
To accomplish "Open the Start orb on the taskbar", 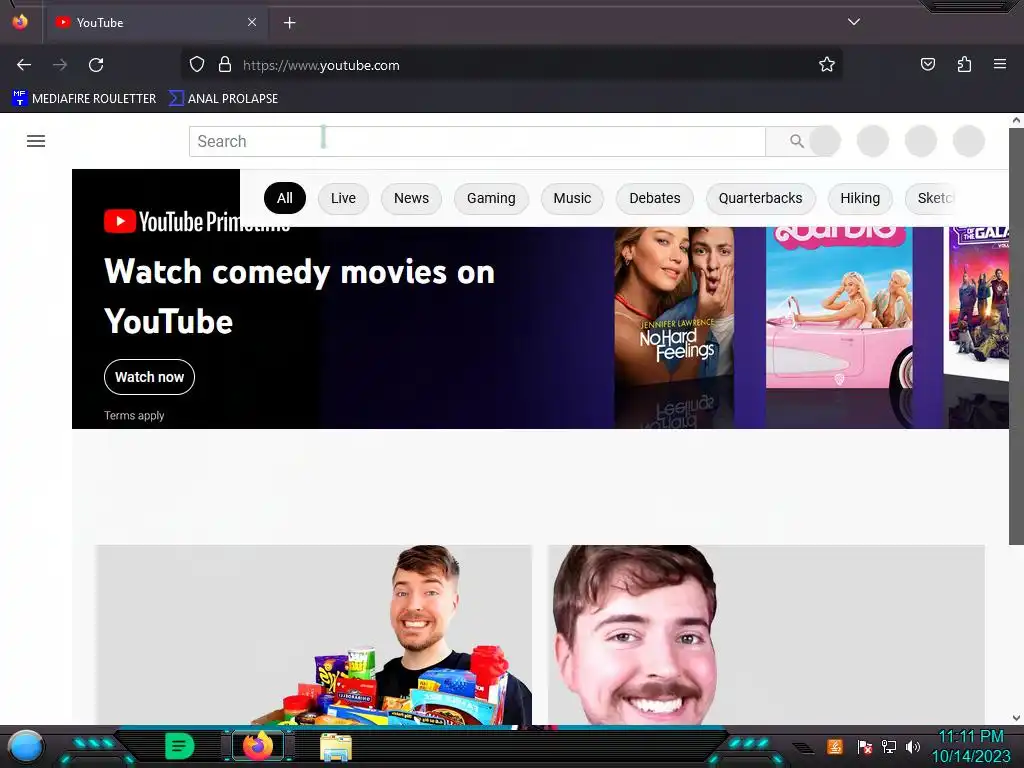I will pyautogui.click(x=25, y=746).
